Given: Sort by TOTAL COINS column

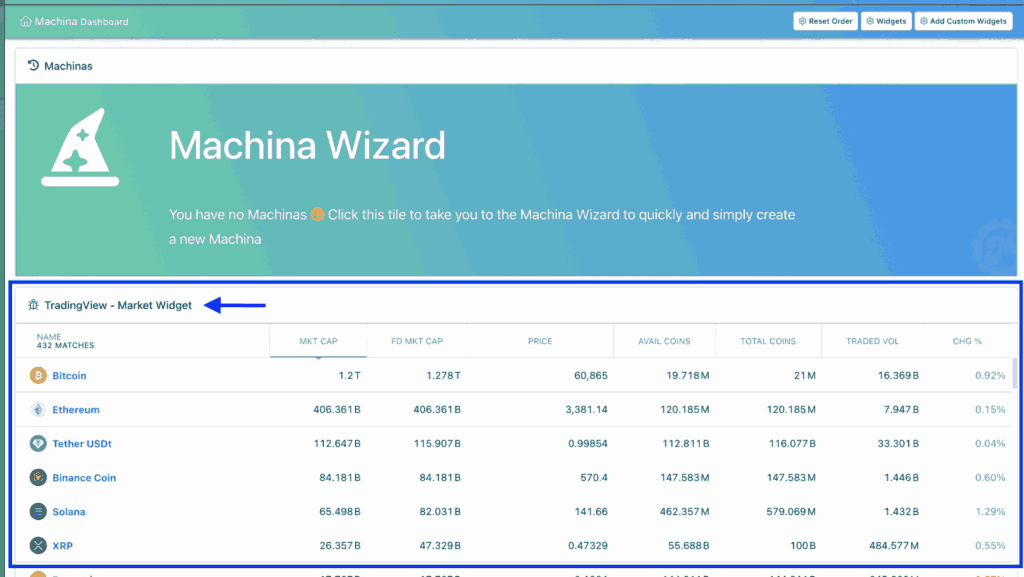Looking at the screenshot, I should click(768, 341).
